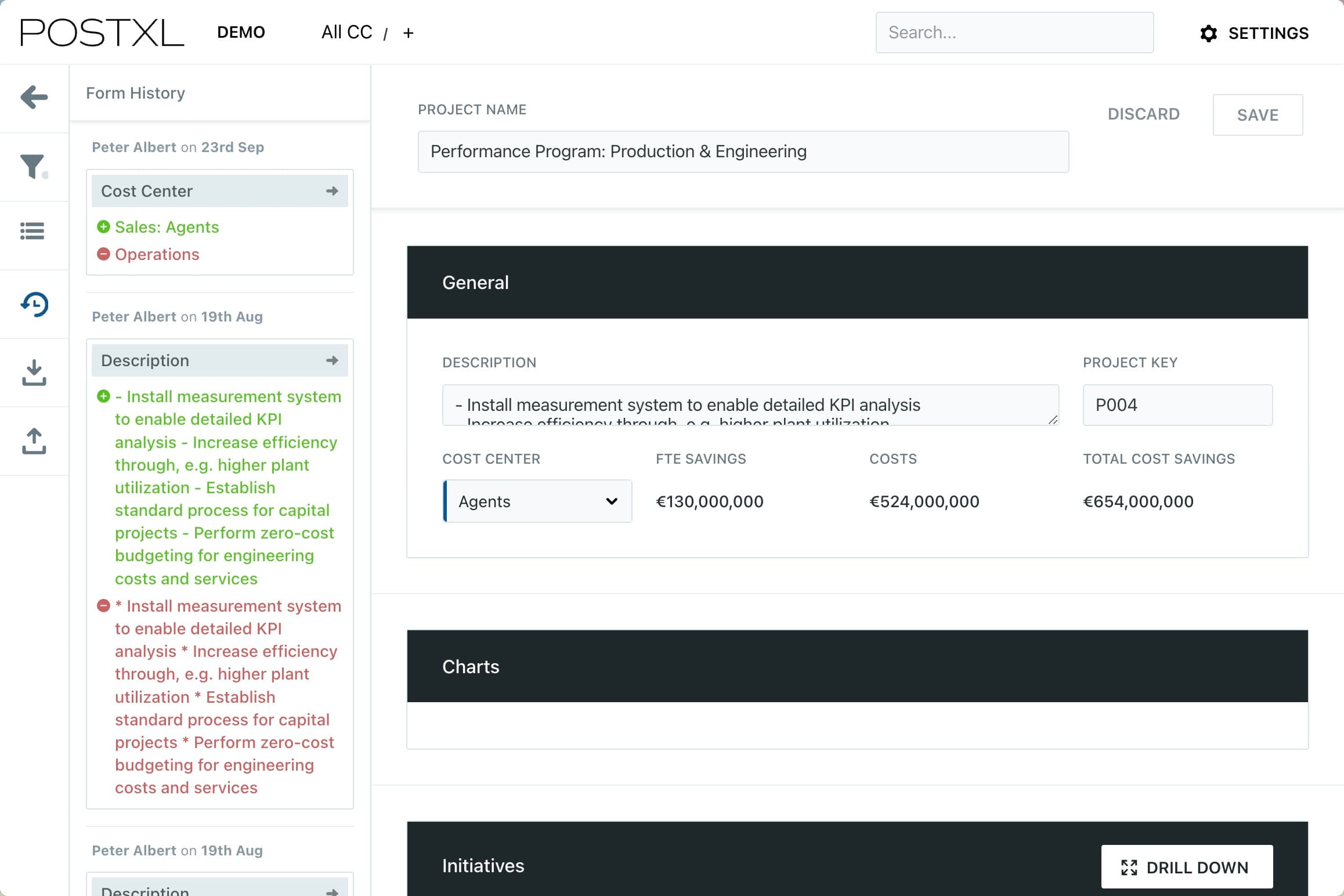Image resolution: width=1344 pixels, height=896 pixels.
Task: Open the filter funnel sidebar icon
Action: pyautogui.click(x=33, y=167)
